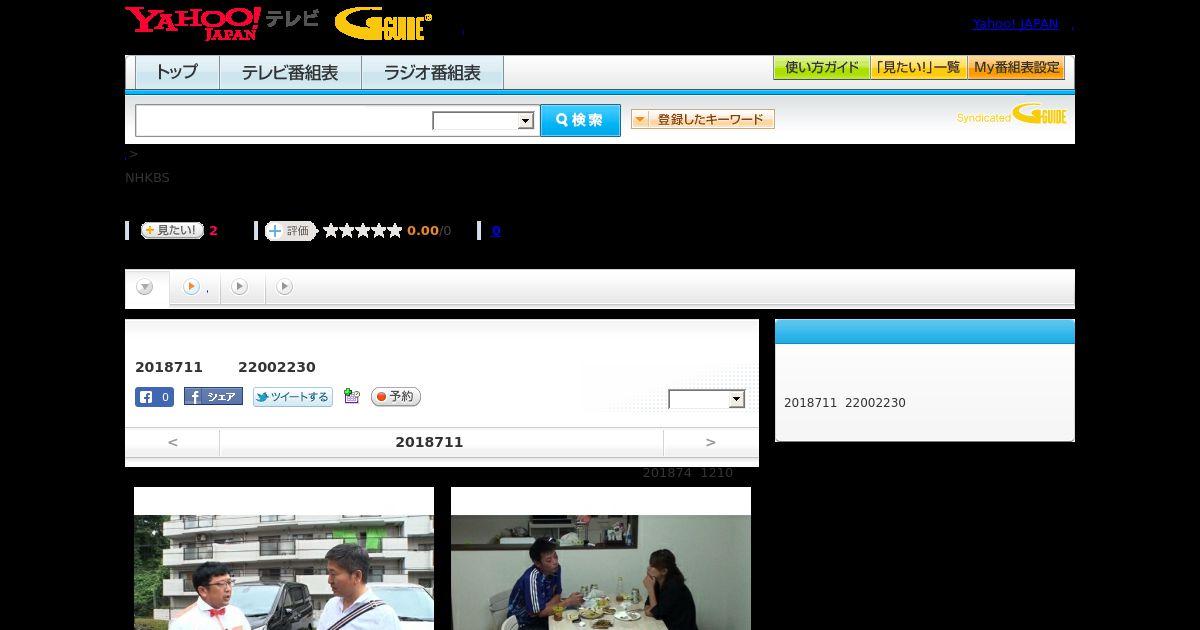Viewport: 1200px width, 630px height.
Task: Click the G-GUIDE logo in header
Action: (383, 23)
